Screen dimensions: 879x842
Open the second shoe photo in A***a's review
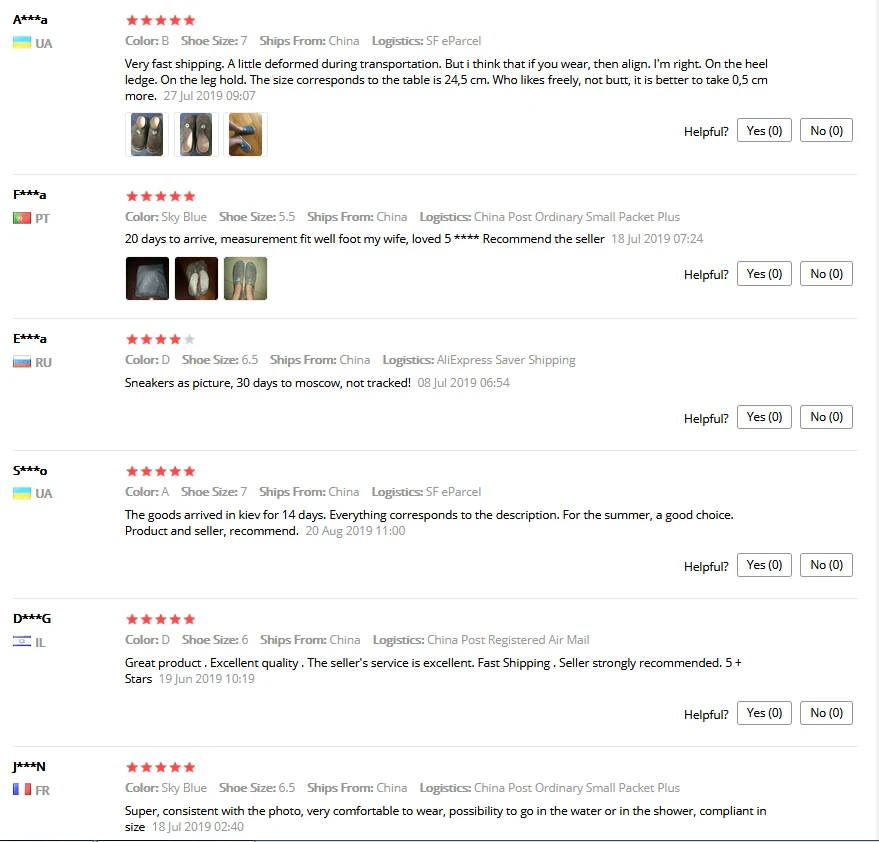[196, 135]
